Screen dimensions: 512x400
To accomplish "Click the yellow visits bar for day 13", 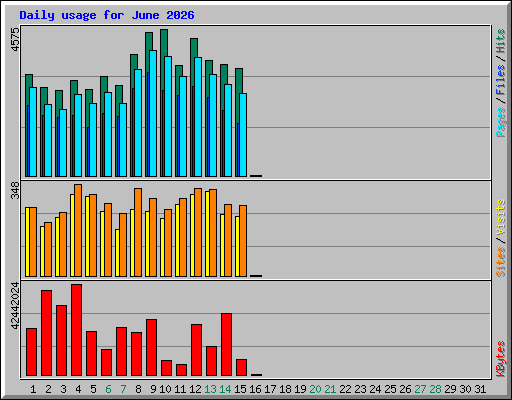I will coord(207,234).
